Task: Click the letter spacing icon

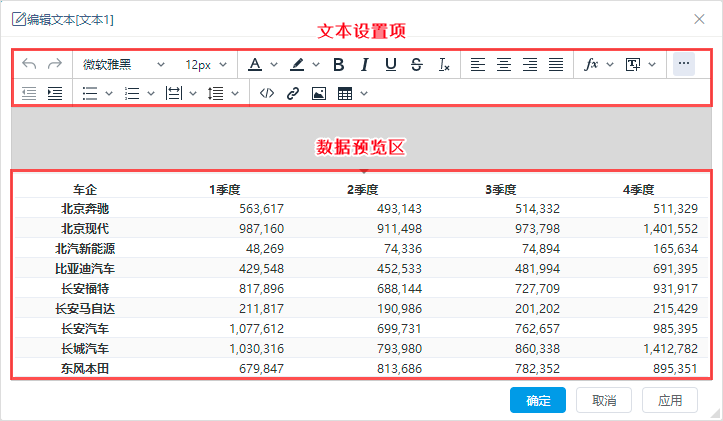Action: point(174,94)
